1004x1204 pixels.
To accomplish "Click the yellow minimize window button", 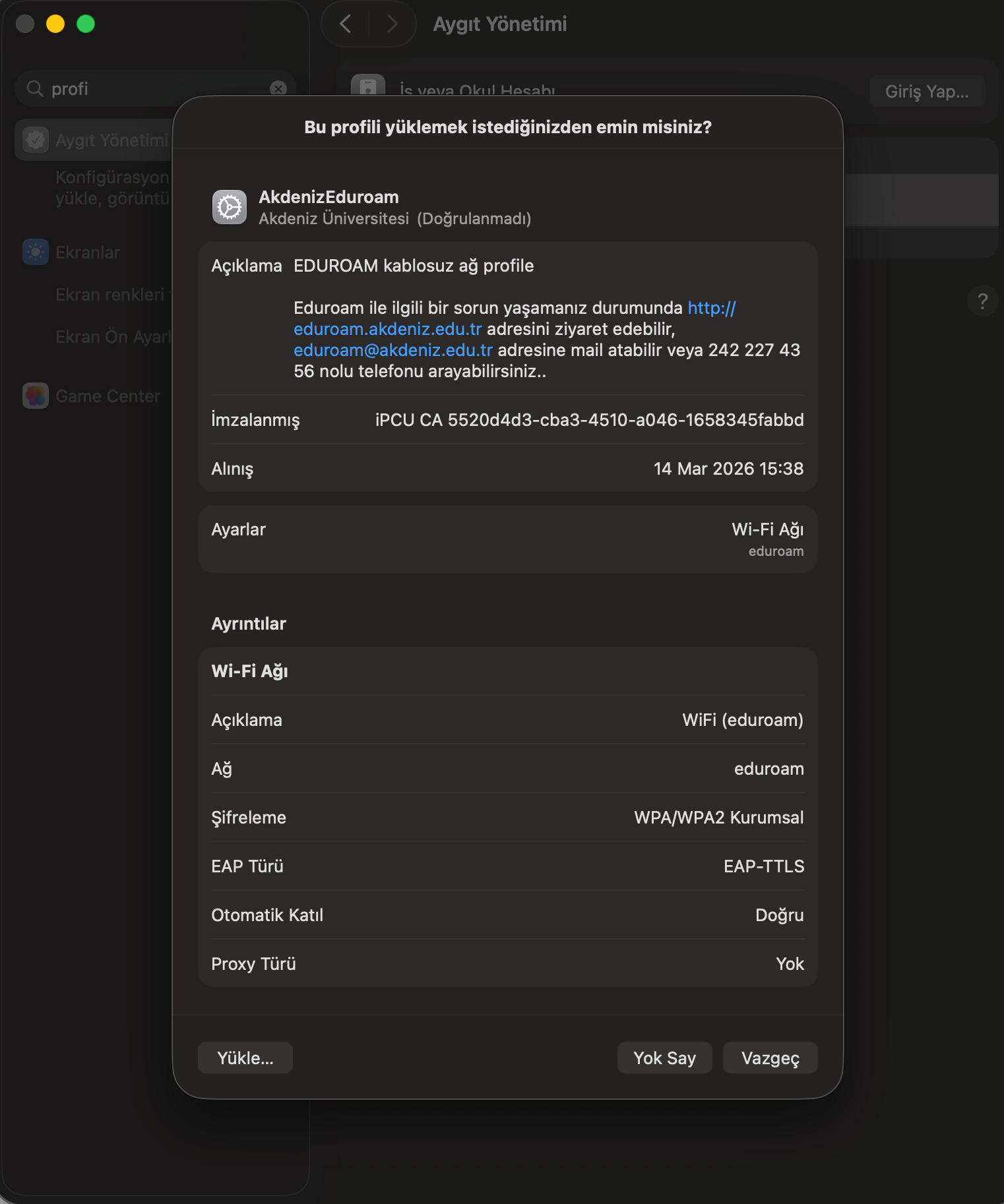I will pyautogui.click(x=55, y=24).
